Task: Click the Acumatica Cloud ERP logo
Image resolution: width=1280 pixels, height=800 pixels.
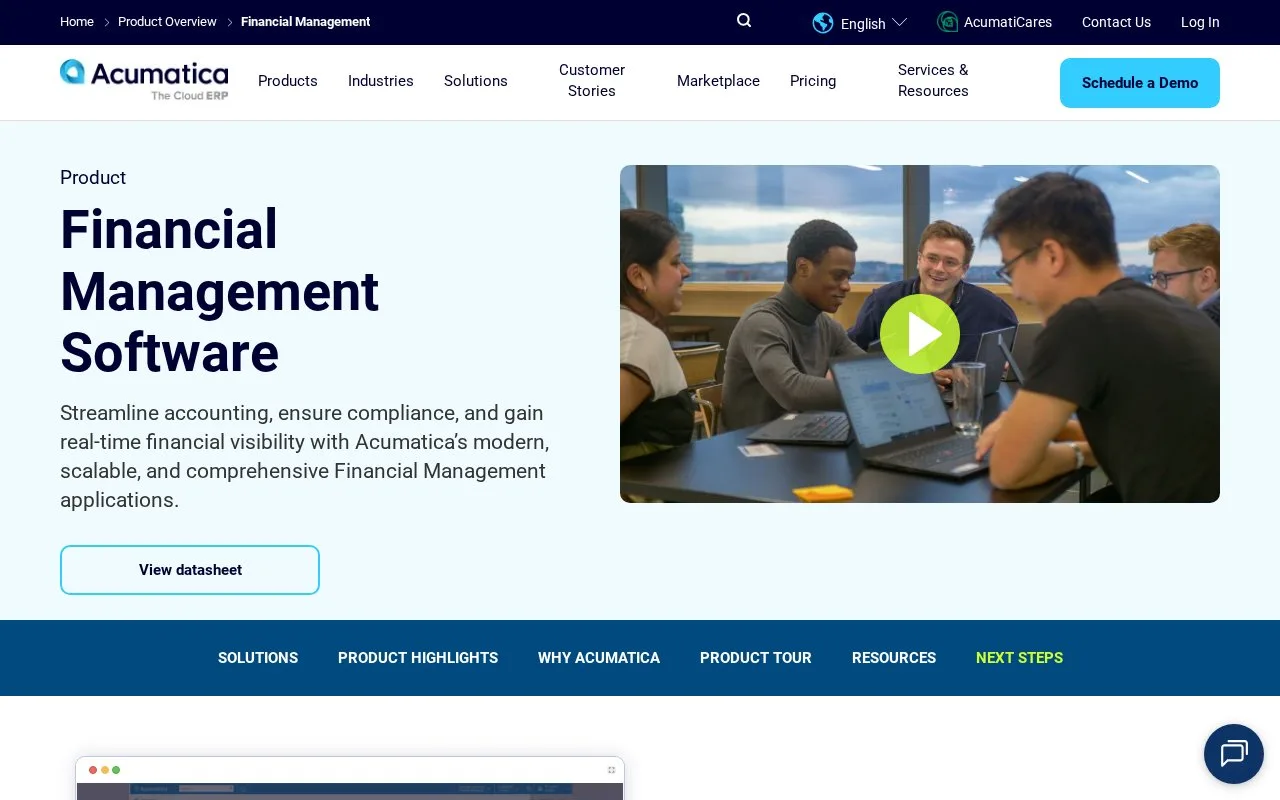Action: (x=144, y=80)
